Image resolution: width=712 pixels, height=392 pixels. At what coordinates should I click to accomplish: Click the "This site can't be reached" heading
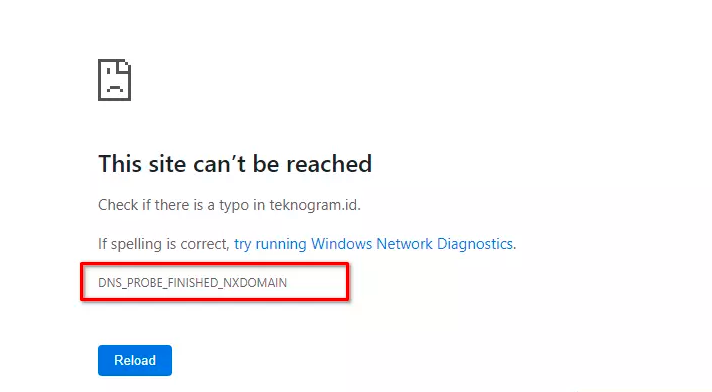(235, 164)
